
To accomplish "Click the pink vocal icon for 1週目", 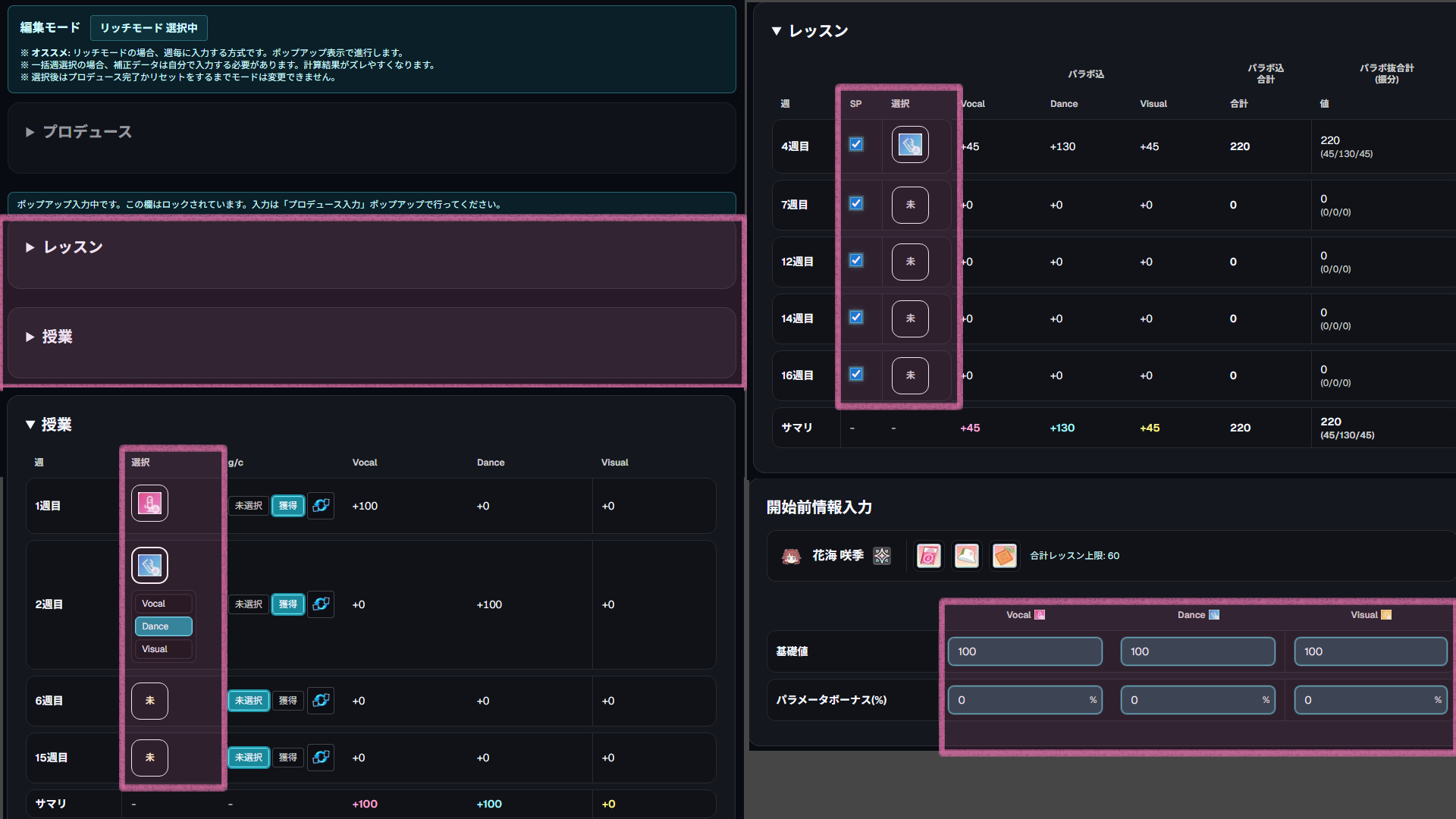I will pyautogui.click(x=149, y=504).
